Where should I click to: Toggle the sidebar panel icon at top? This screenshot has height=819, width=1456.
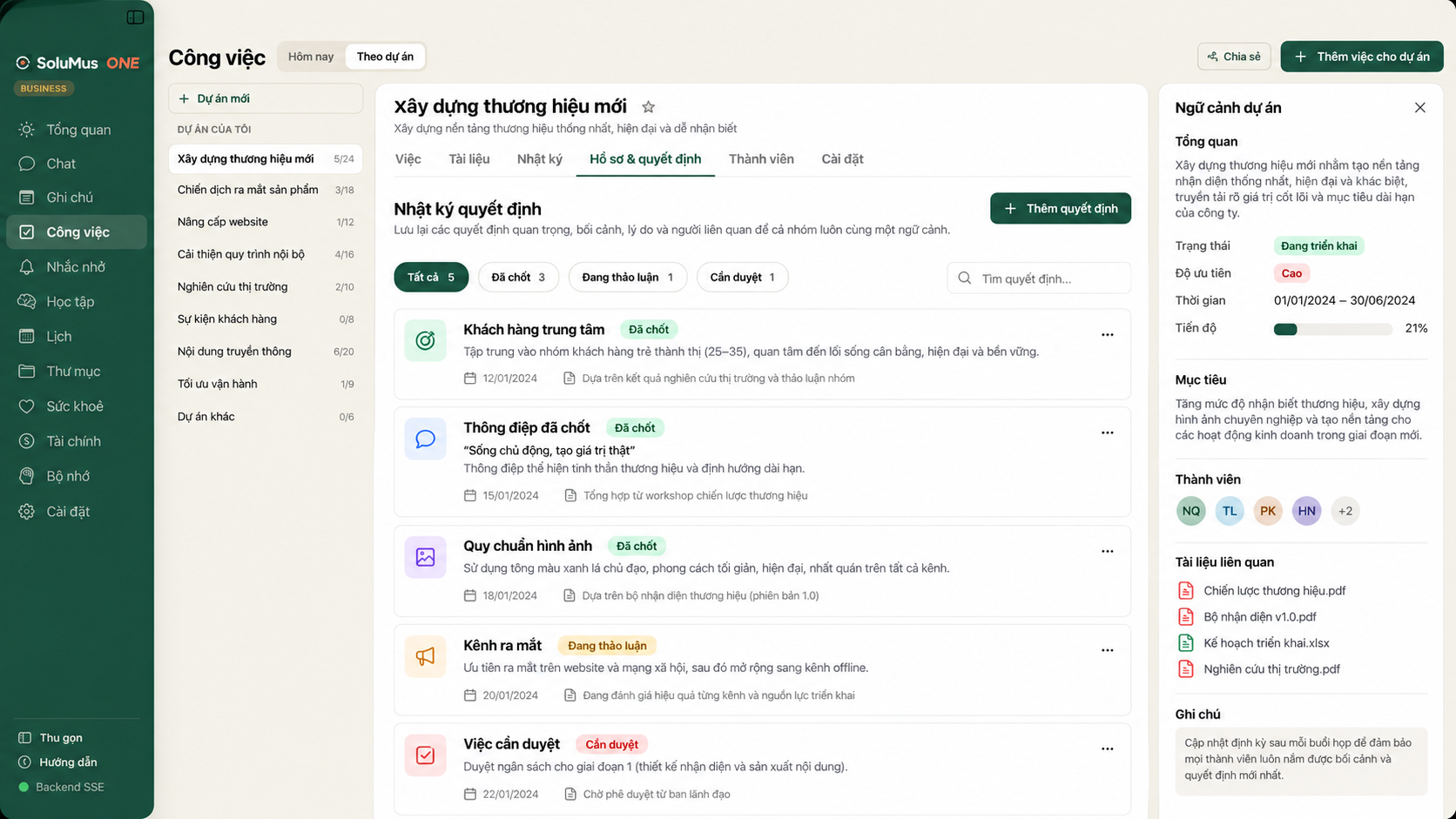(135, 17)
